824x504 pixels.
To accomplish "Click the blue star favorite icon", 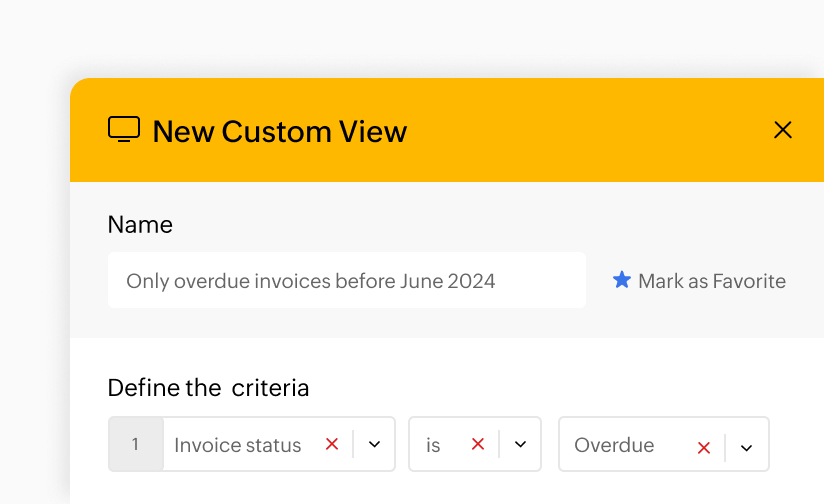I will pos(622,280).
